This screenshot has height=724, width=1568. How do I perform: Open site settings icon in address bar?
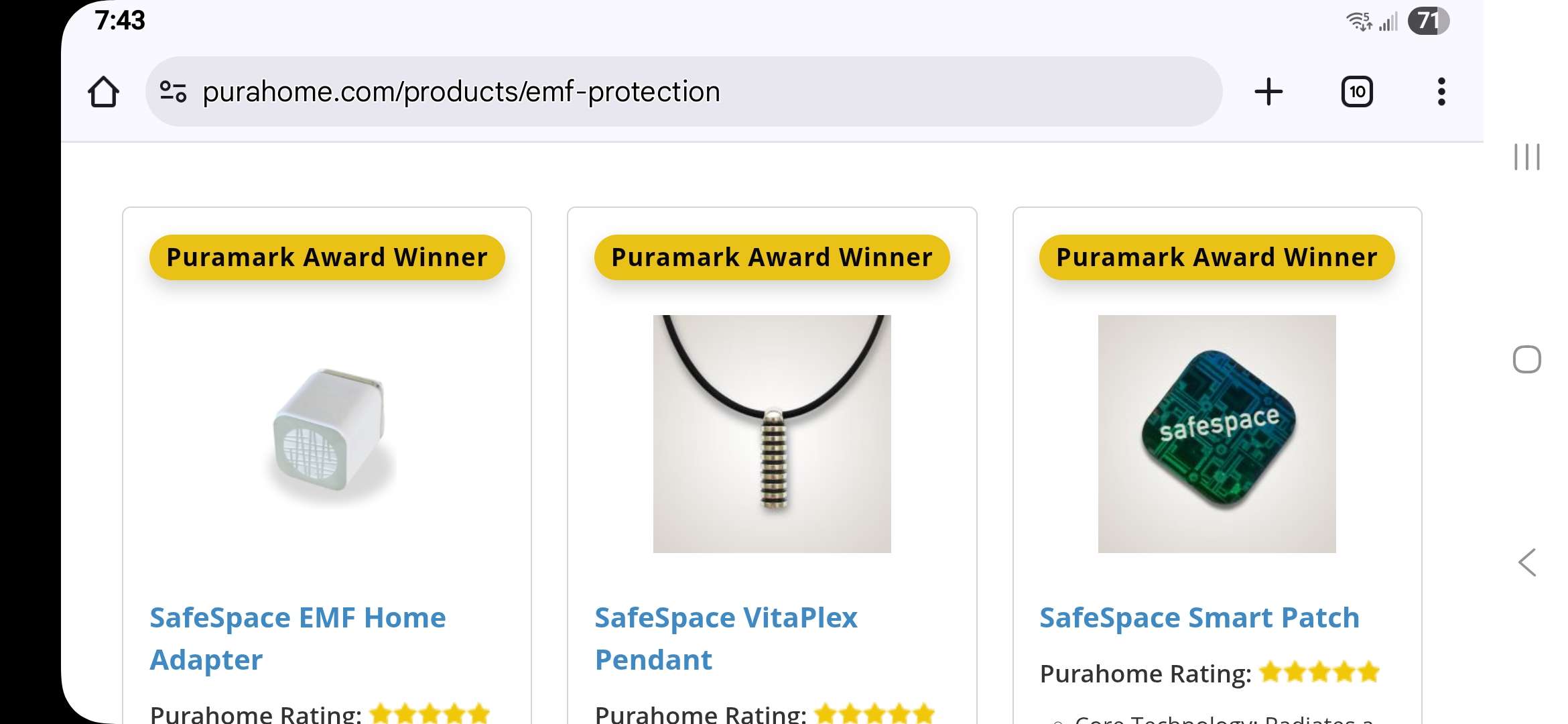[x=173, y=92]
